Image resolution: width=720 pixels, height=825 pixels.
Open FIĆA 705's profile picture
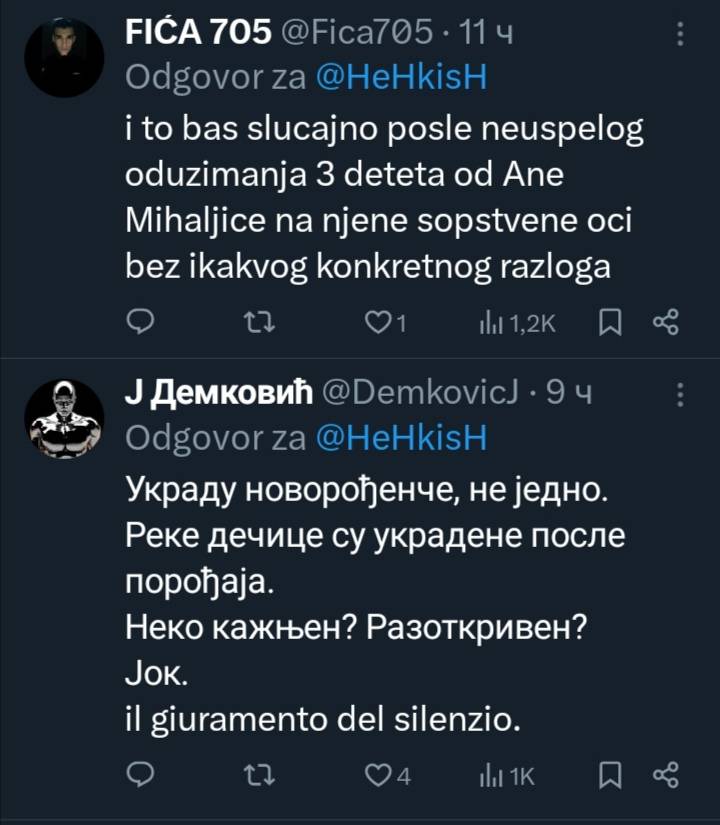(64, 57)
